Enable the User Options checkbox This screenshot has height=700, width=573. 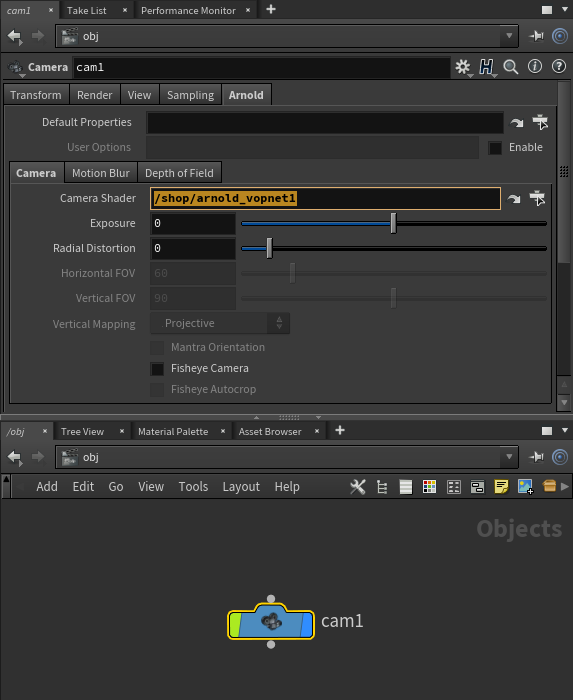(x=495, y=148)
